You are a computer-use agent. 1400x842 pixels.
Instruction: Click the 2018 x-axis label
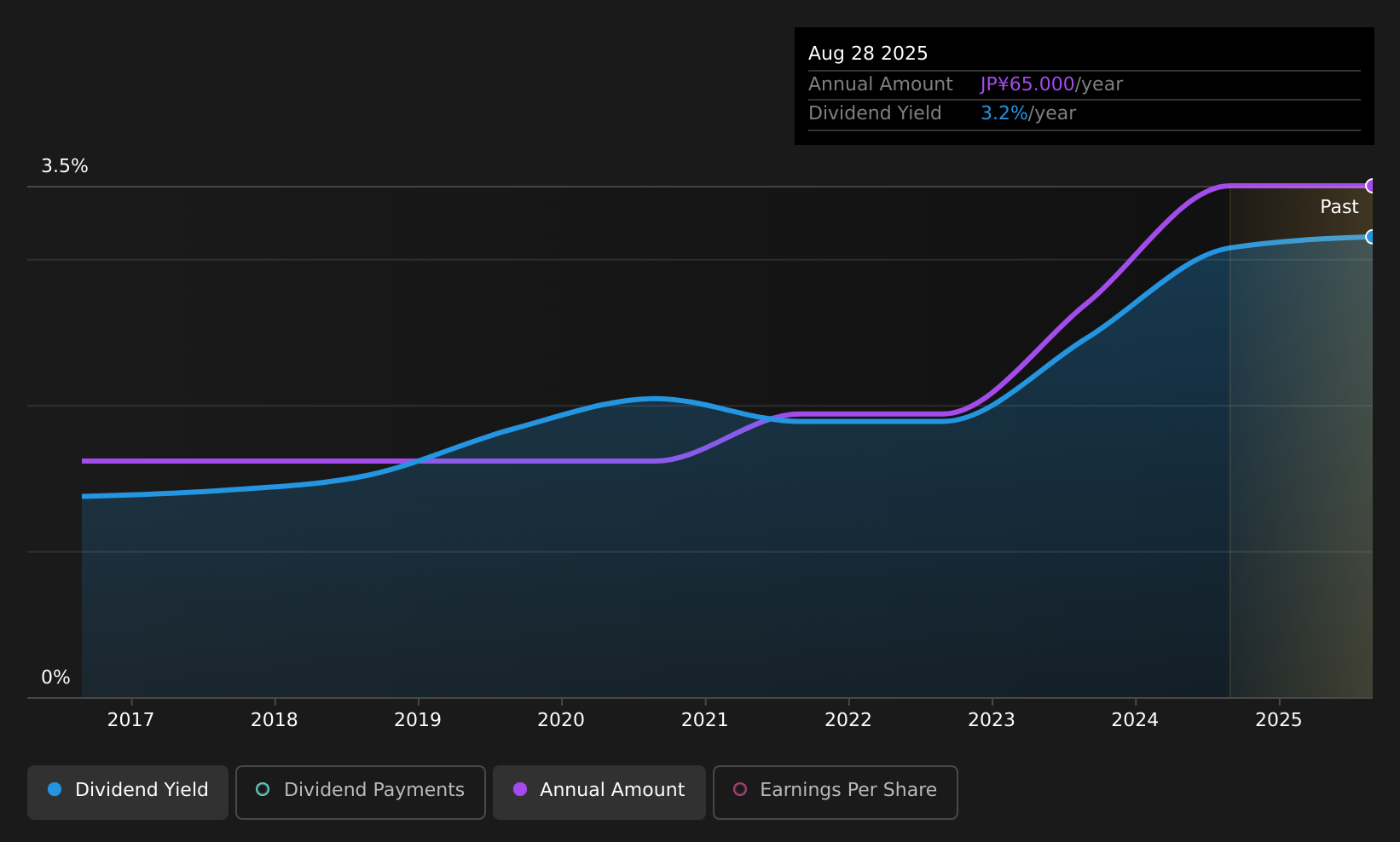tap(275, 720)
